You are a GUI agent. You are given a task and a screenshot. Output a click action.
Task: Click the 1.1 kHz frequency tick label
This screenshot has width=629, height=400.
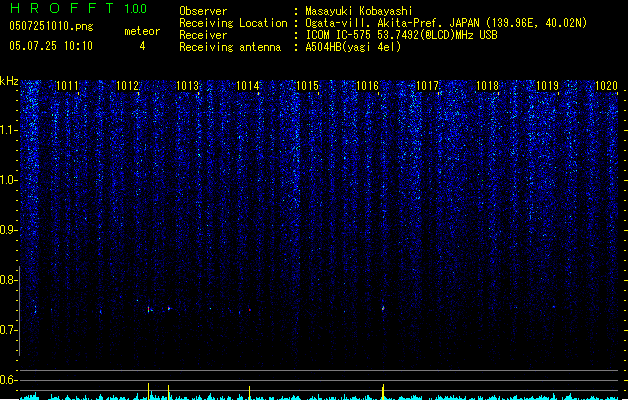8,130
